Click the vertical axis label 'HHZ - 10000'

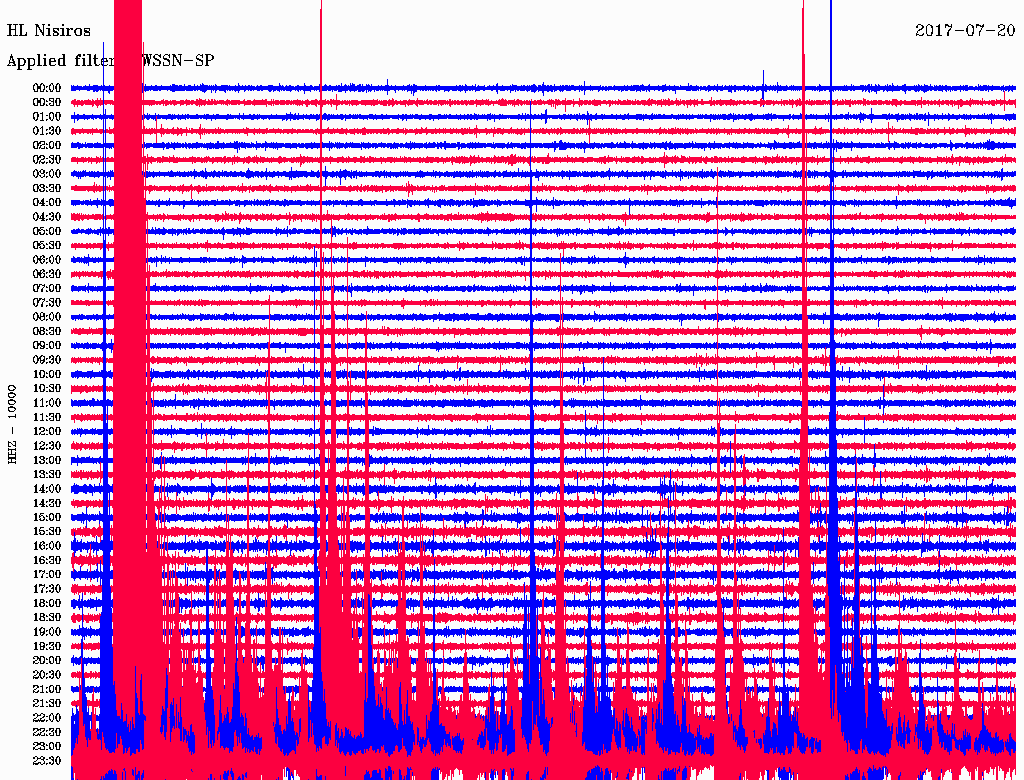tap(12, 424)
